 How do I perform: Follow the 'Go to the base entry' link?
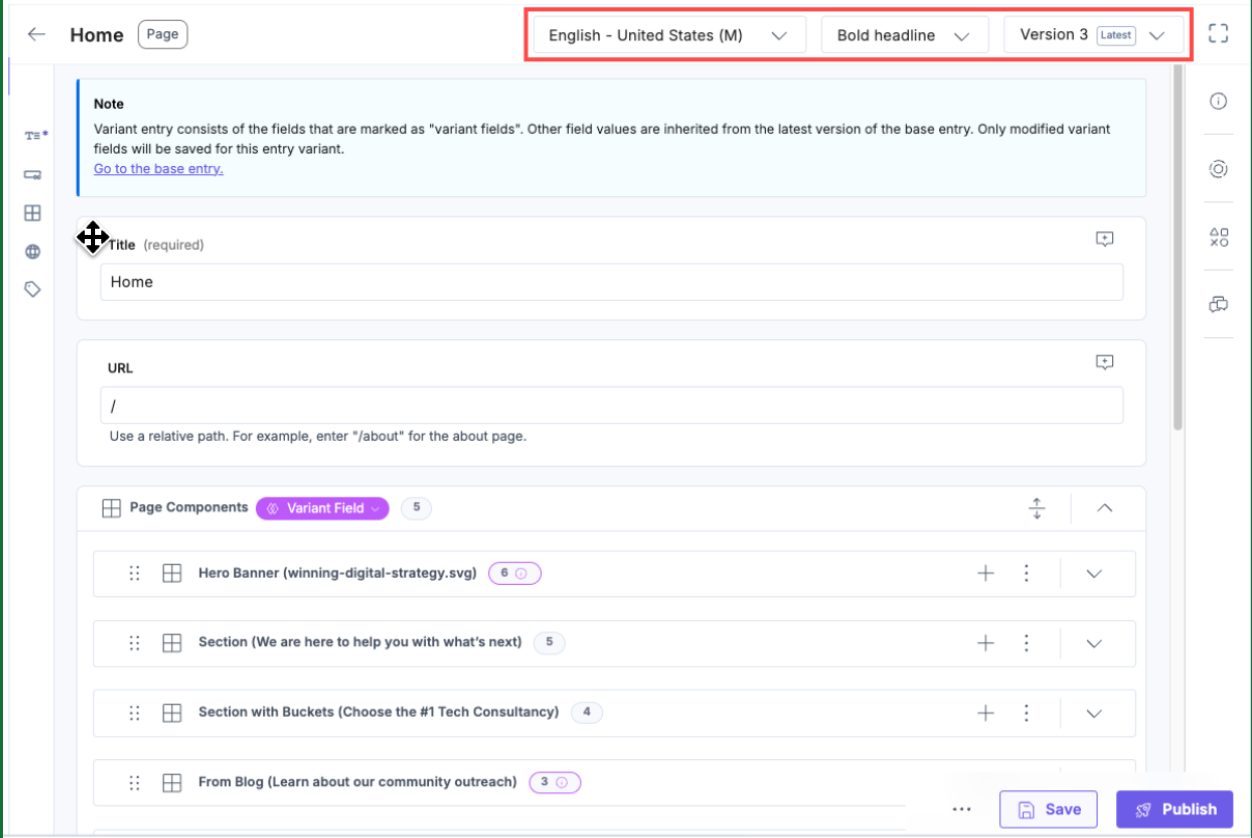point(158,169)
